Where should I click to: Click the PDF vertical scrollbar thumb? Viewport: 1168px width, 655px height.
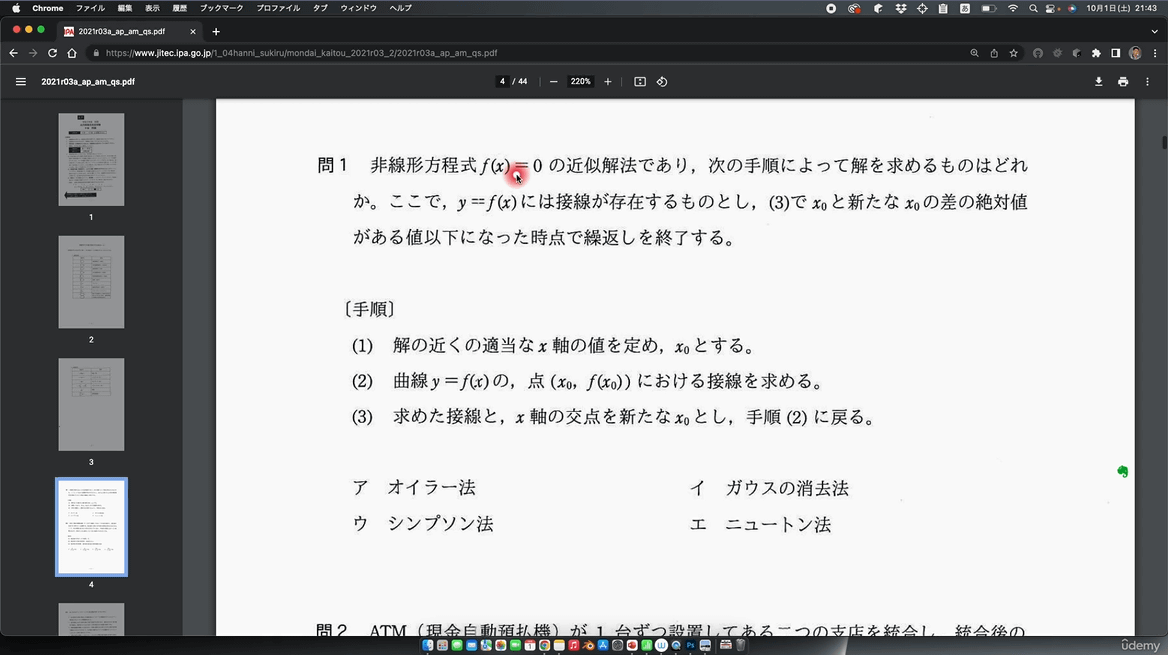(x=1164, y=142)
